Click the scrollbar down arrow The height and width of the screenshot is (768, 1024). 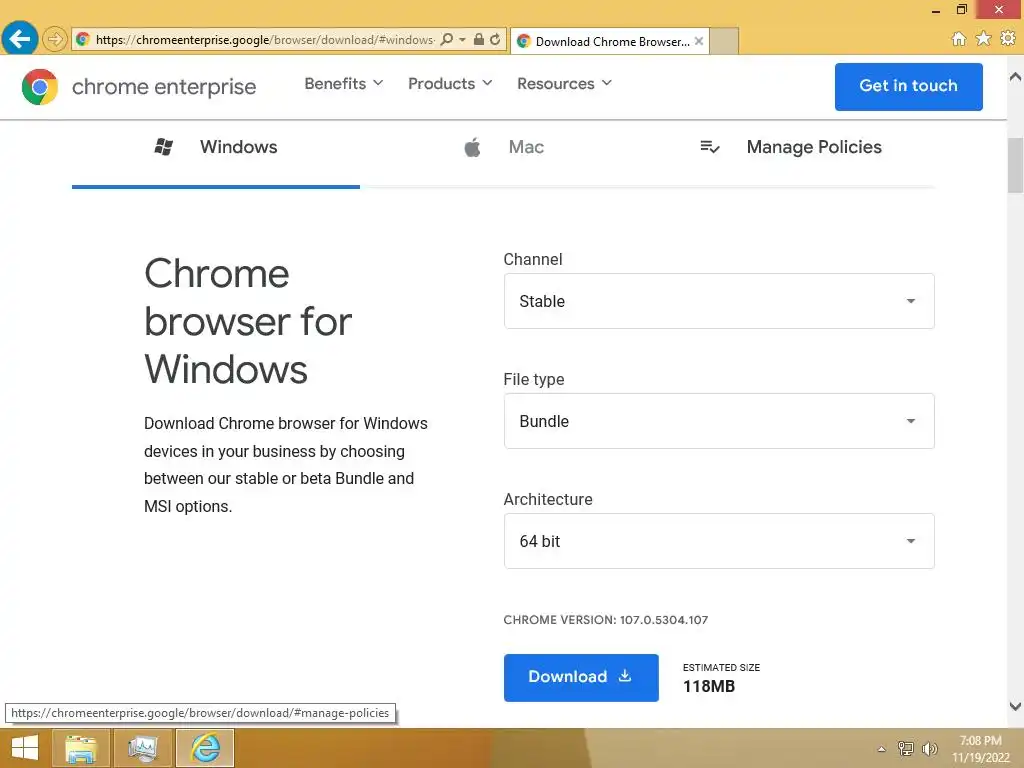[x=1016, y=706]
